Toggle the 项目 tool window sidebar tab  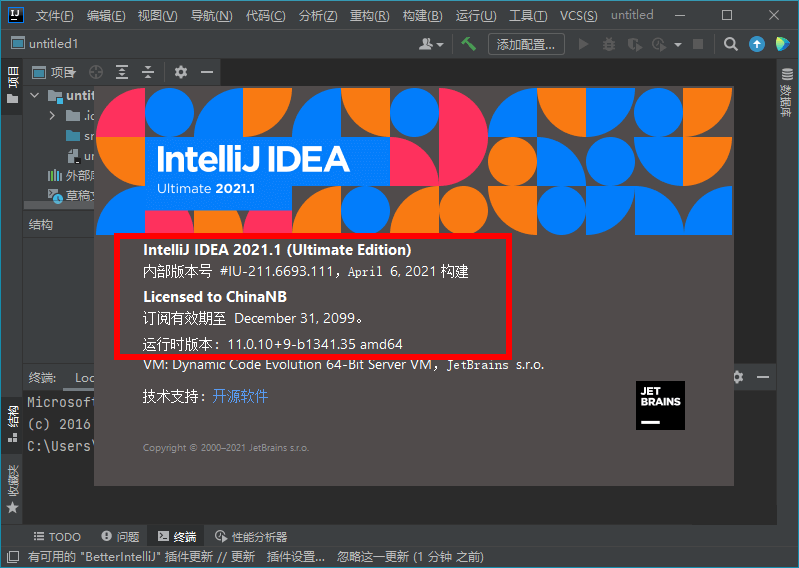12,85
